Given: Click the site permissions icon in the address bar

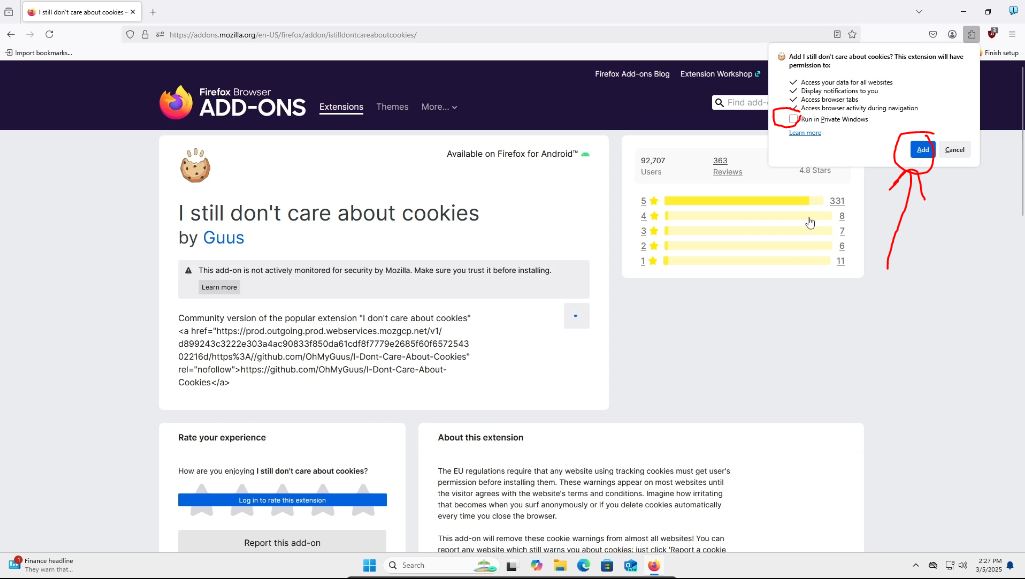Looking at the screenshot, I should 160,35.
